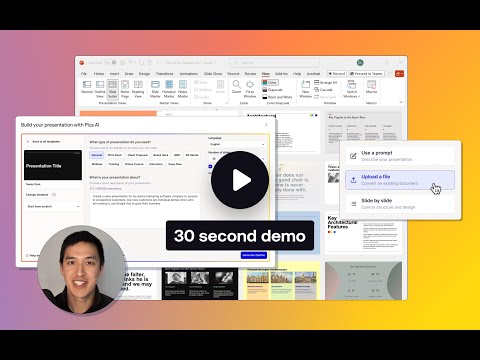This screenshot has height=360, width=480.
Task: Select the Key Architectural Features slide thumbnail
Action: click(x=363, y=233)
